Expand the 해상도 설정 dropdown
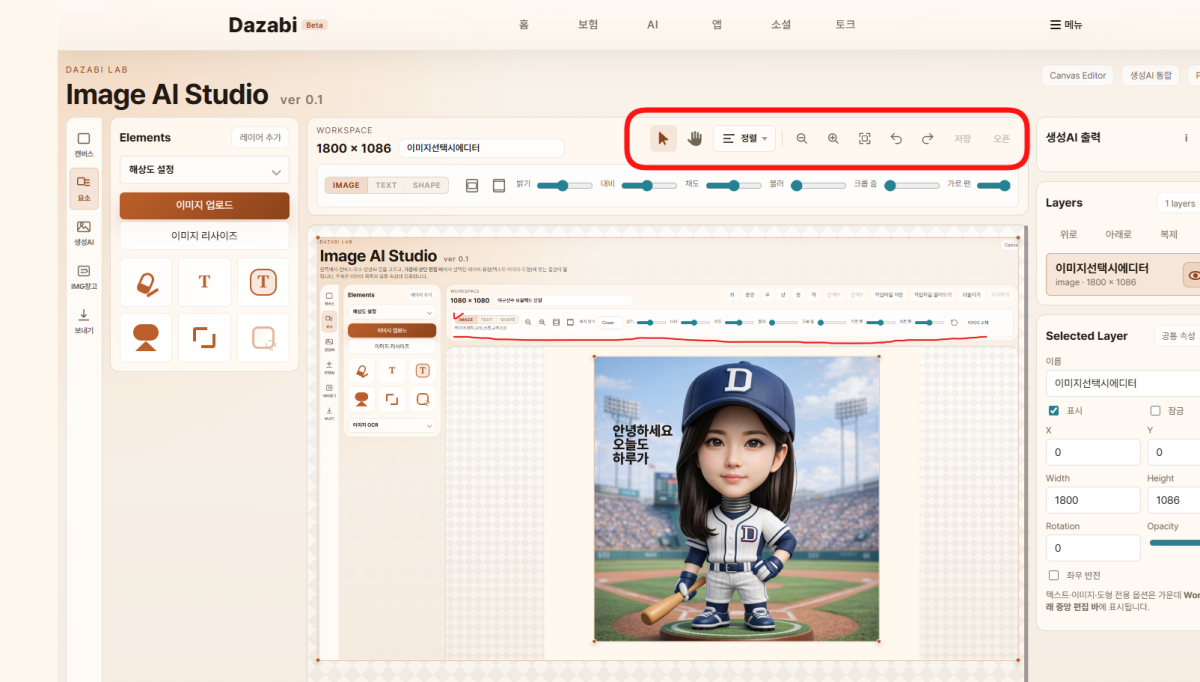1200x682 pixels. coord(204,171)
